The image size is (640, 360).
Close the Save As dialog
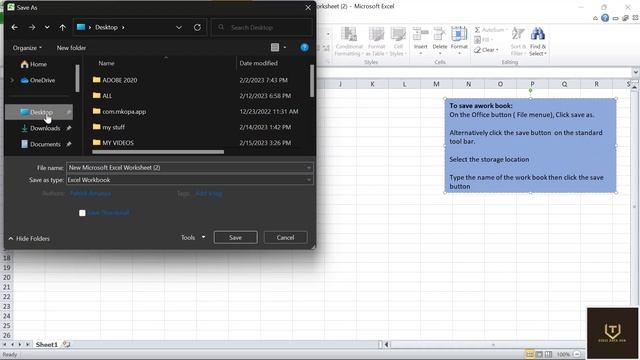(x=308, y=7)
